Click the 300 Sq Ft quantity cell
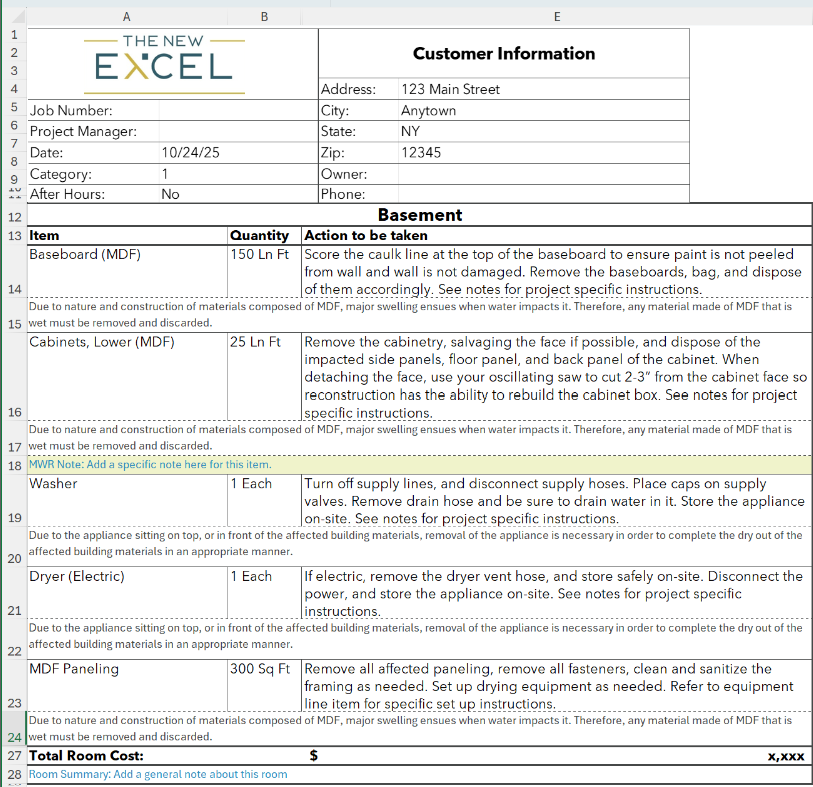The image size is (813, 787). coord(264,685)
